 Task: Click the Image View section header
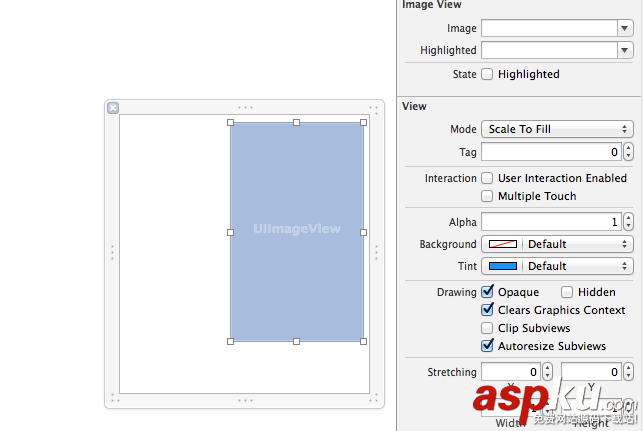click(x=432, y=5)
